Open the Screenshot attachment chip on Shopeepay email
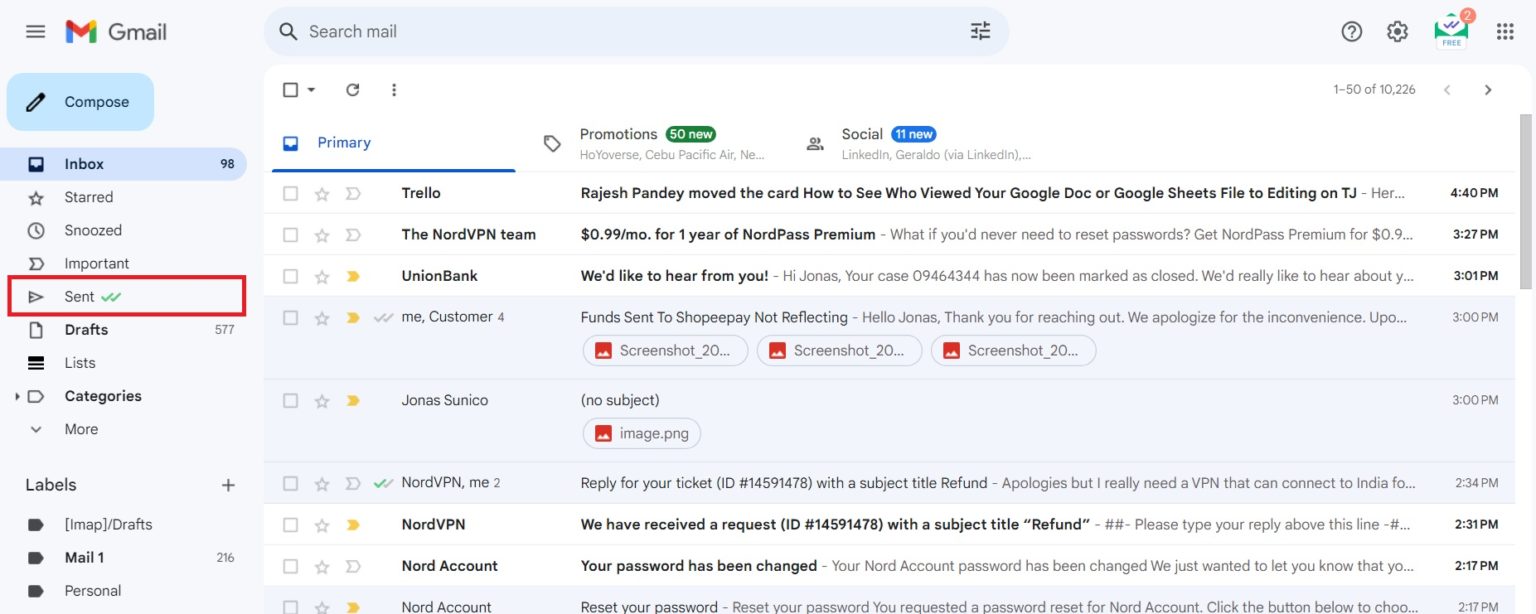 (665, 350)
